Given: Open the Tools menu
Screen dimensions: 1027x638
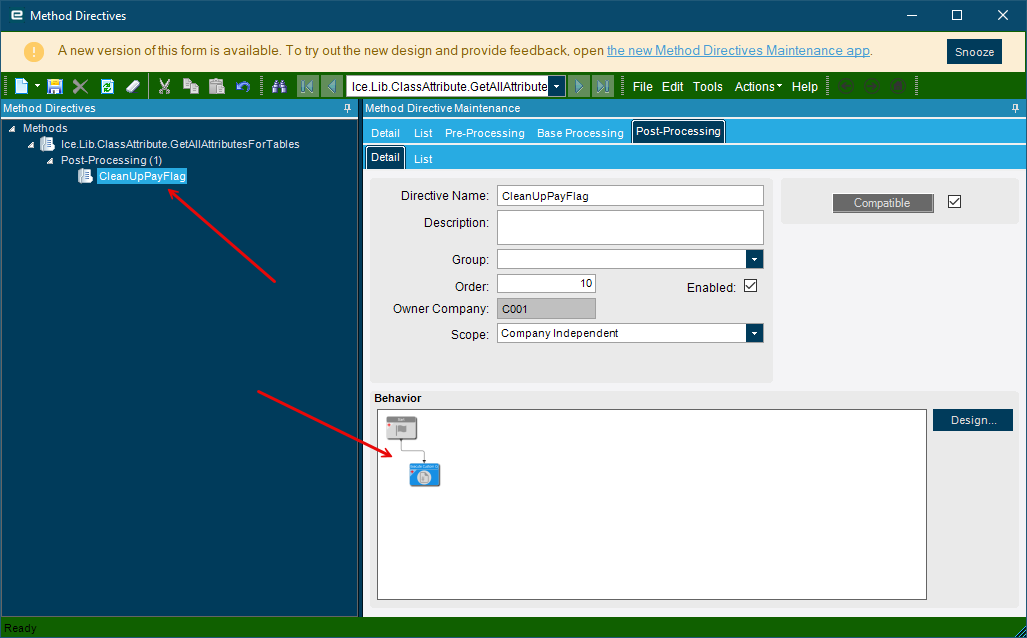Looking at the screenshot, I should 707,86.
